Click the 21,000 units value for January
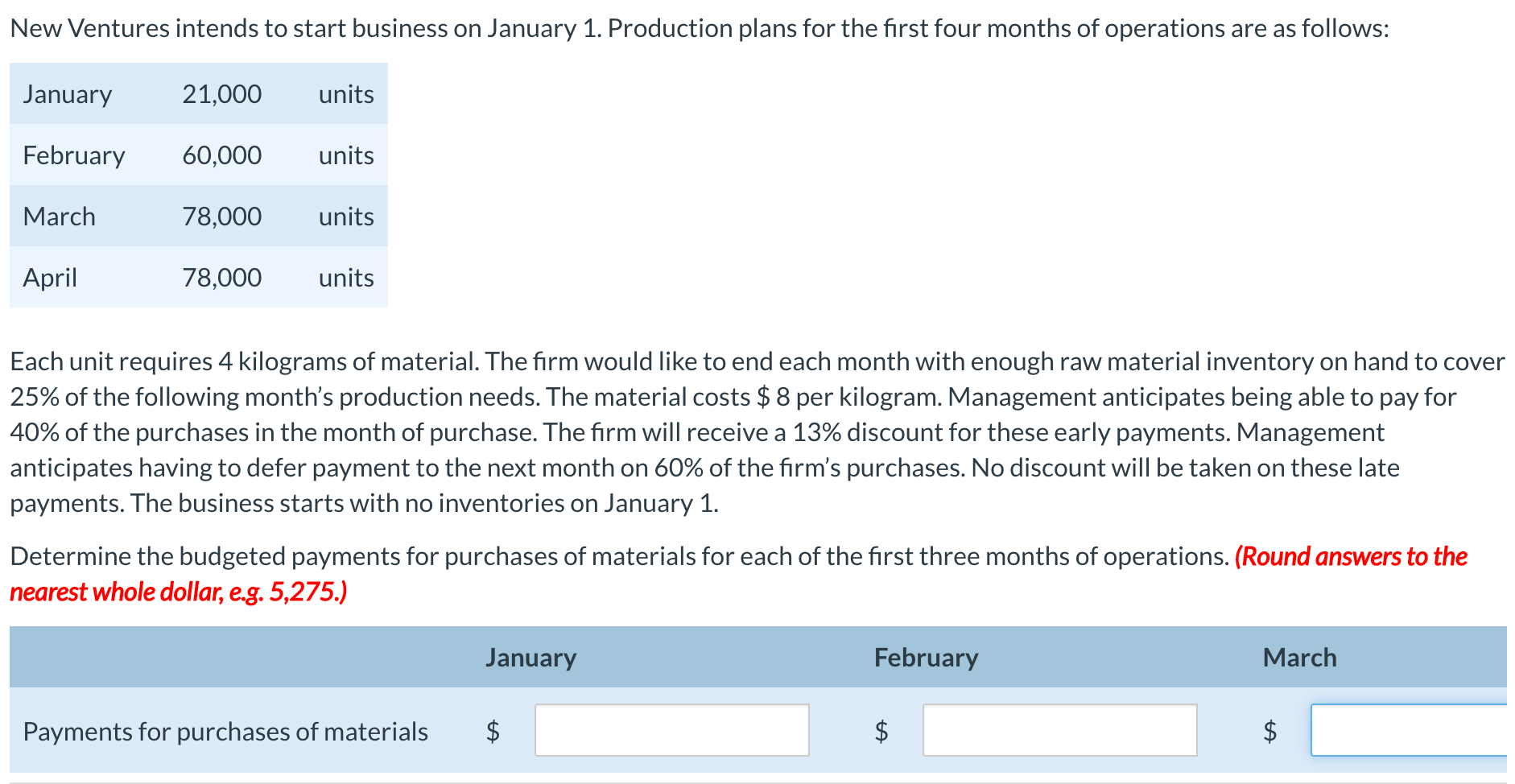Image resolution: width=1515 pixels, height=784 pixels. tap(221, 94)
